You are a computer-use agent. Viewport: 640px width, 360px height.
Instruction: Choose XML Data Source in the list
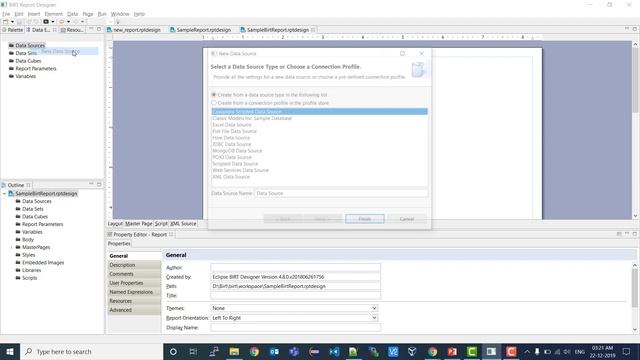[x=231, y=177]
